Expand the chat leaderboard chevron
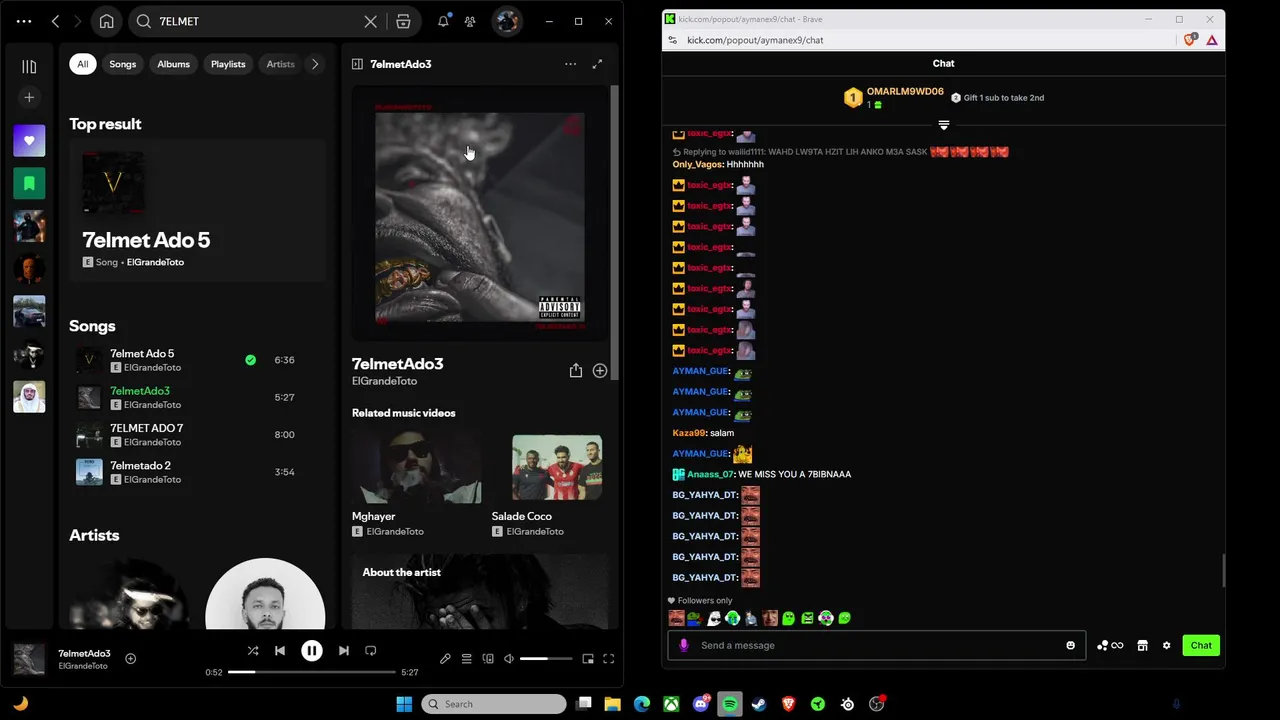1280x720 pixels. (x=943, y=125)
